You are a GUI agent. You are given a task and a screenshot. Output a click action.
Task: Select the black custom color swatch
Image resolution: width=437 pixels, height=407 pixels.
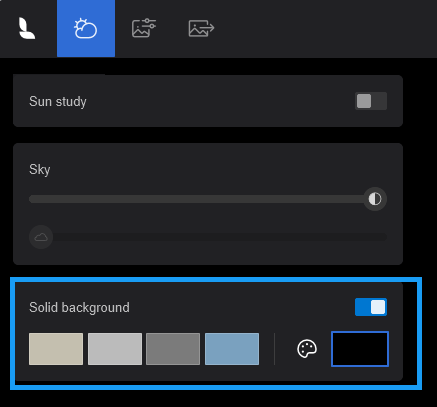360,349
